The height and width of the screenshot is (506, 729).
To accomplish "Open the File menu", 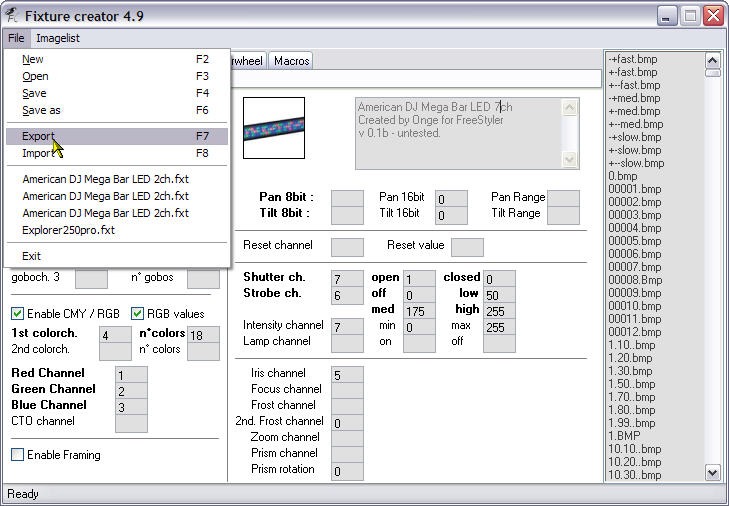I will point(16,38).
